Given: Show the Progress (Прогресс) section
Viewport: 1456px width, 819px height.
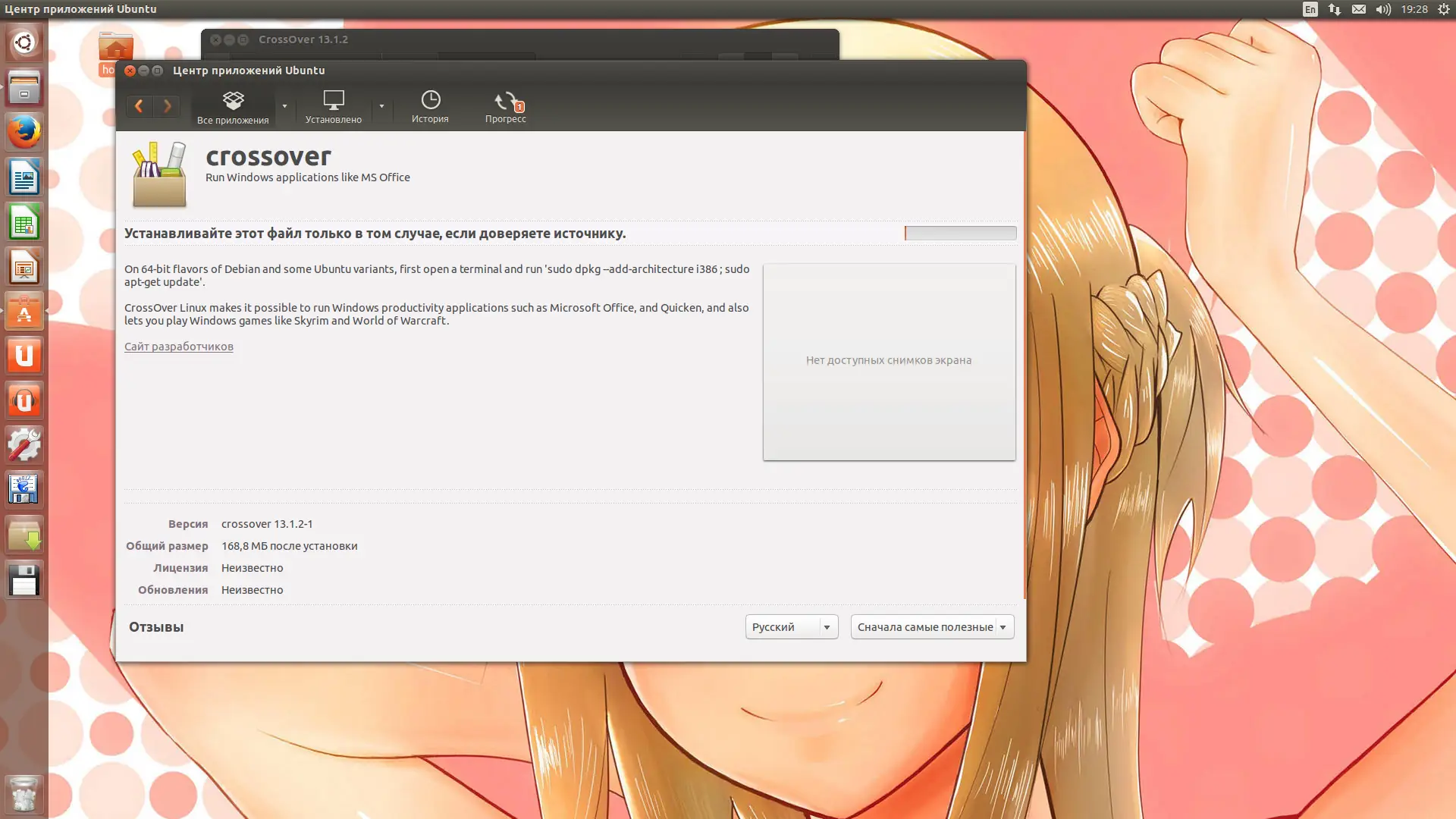Looking at the screenshot, I should point(505,107).
